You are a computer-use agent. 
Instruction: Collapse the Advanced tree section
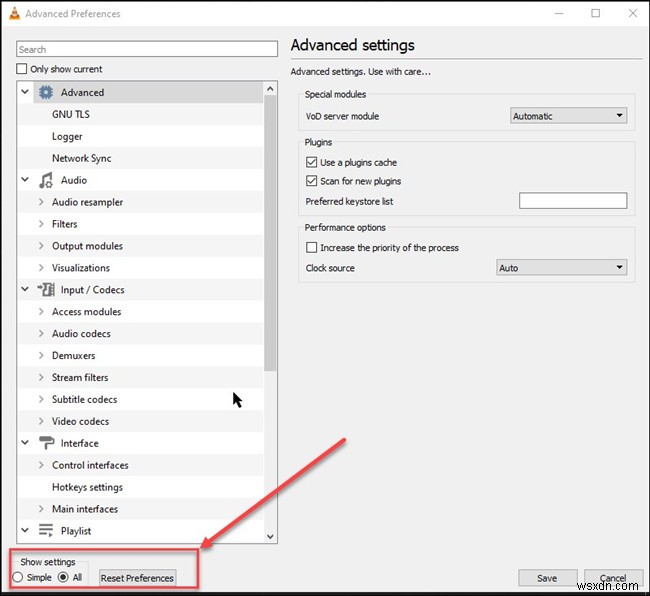(x=25, y=92)
